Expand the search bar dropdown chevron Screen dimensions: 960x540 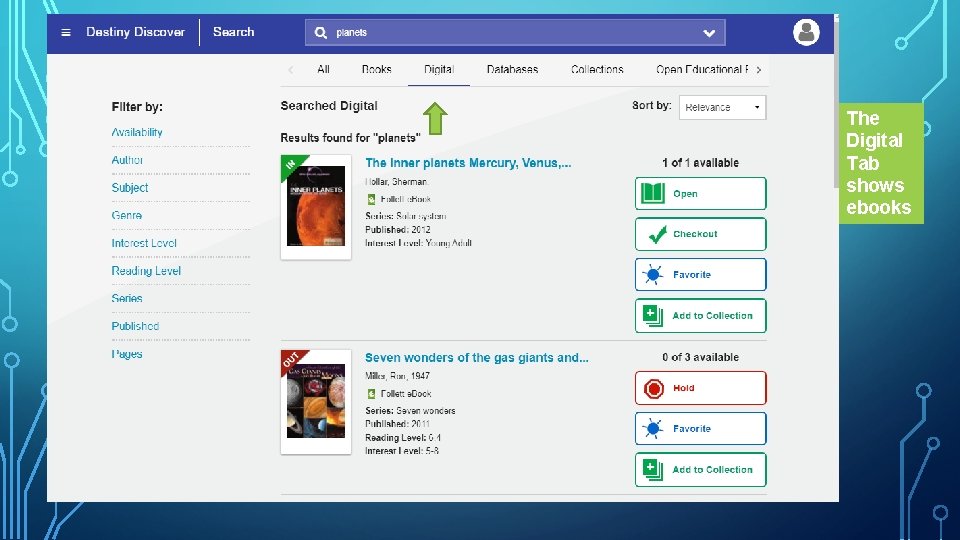pyautogui.click(x=709, y=33)
